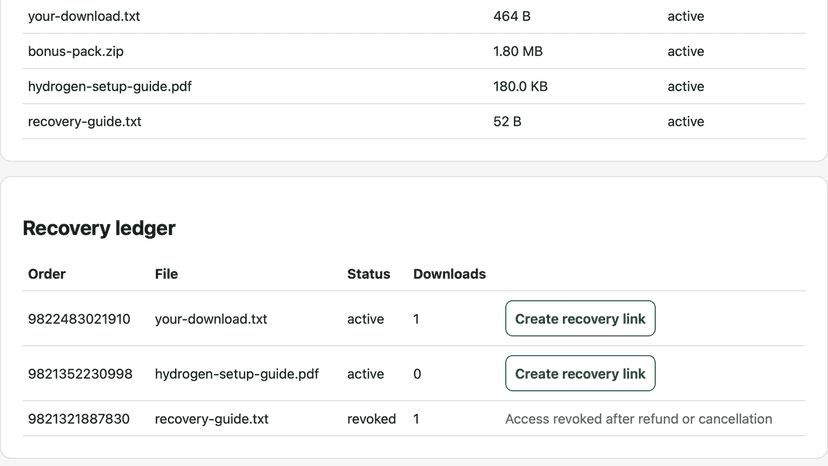Click active status of bonus-pack.zip

coord(685,51)
